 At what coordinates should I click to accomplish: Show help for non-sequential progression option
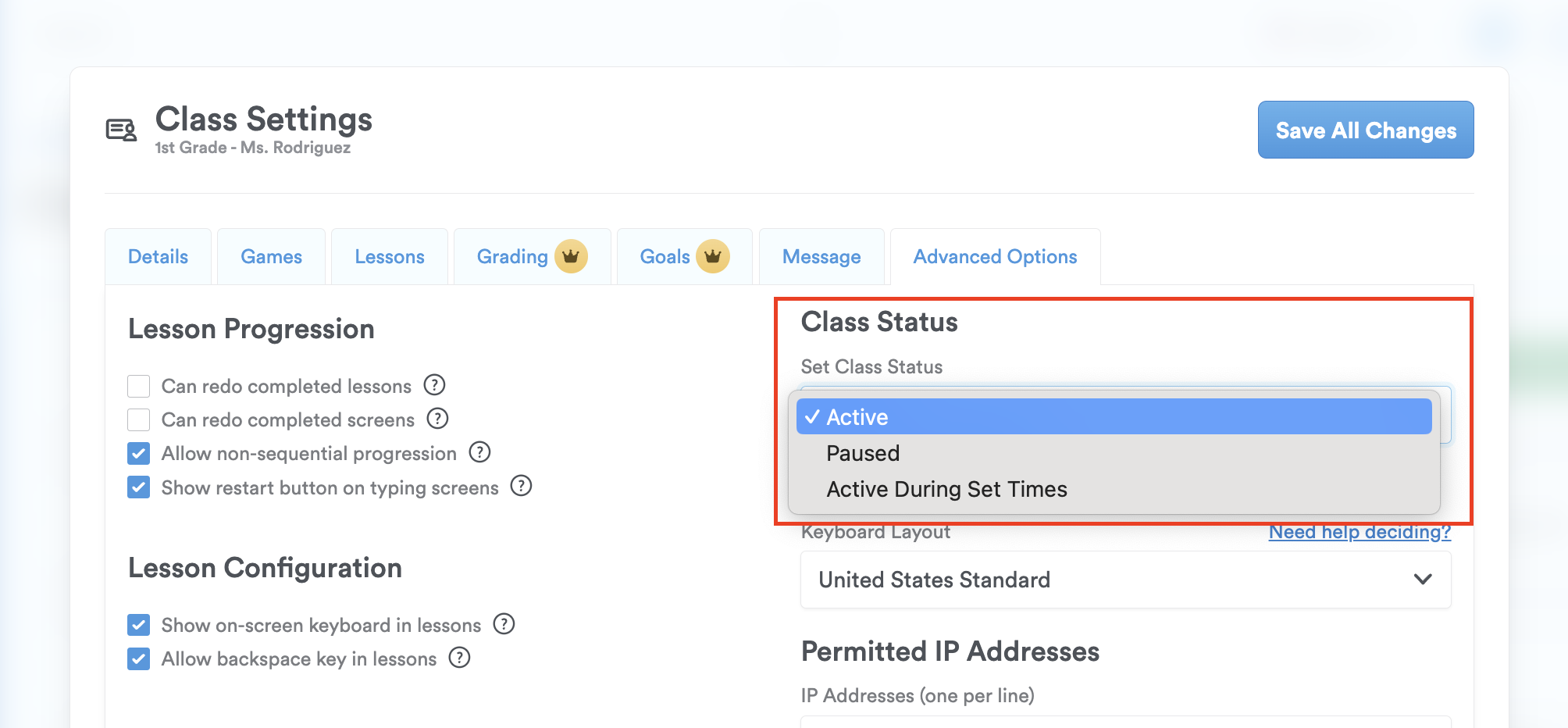tap(479, 452)
